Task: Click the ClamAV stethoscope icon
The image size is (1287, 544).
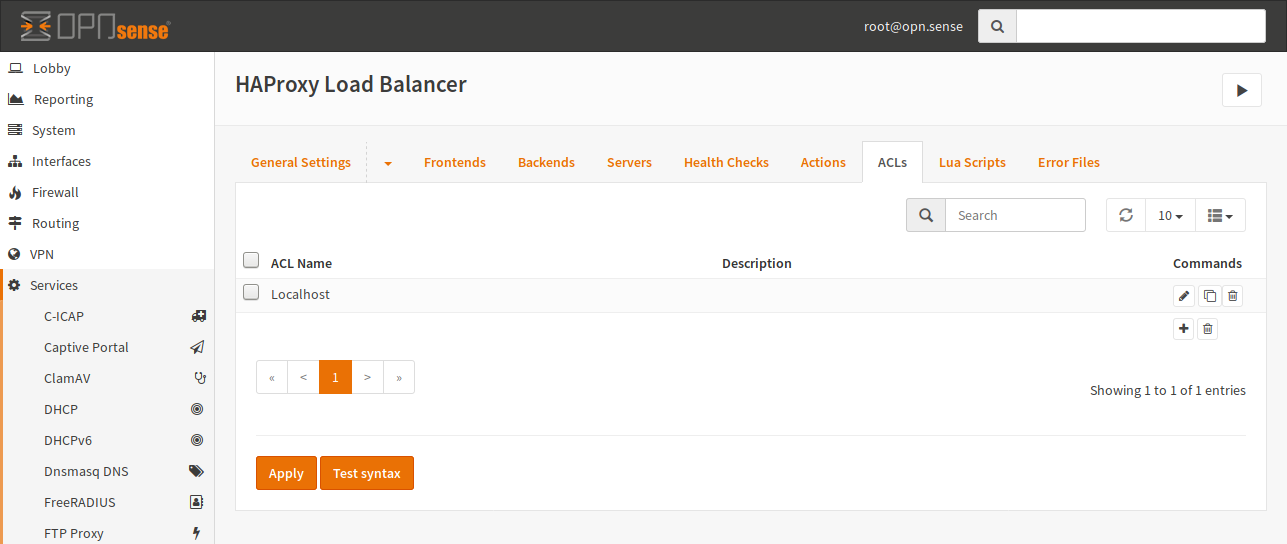Action: point(198,378)
